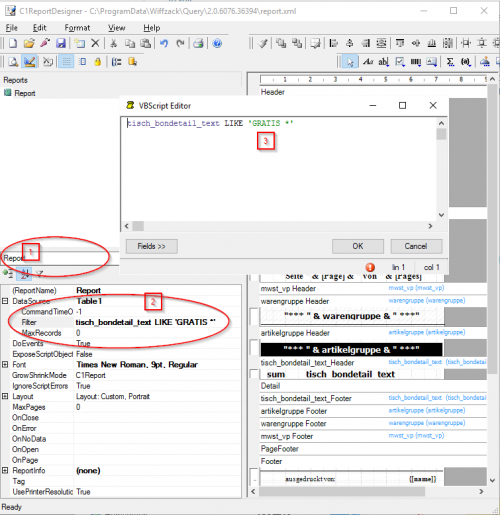The image size is (500, 515).
Task: Click the Filter property value field
Action: pos(157,322)
